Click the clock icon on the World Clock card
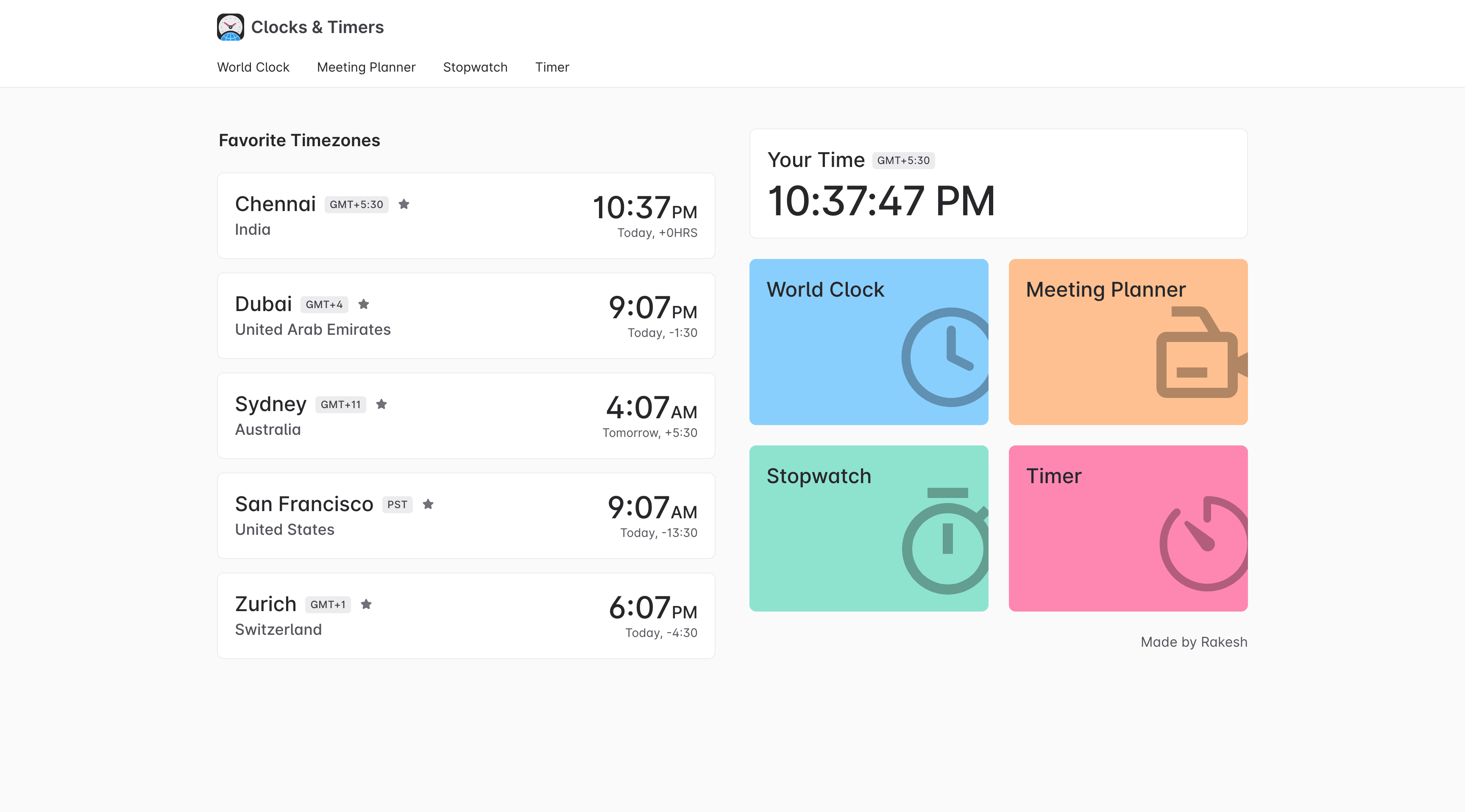Viewport: 1465px width, 812px height. pyautogui.click(x=945, y=356)
